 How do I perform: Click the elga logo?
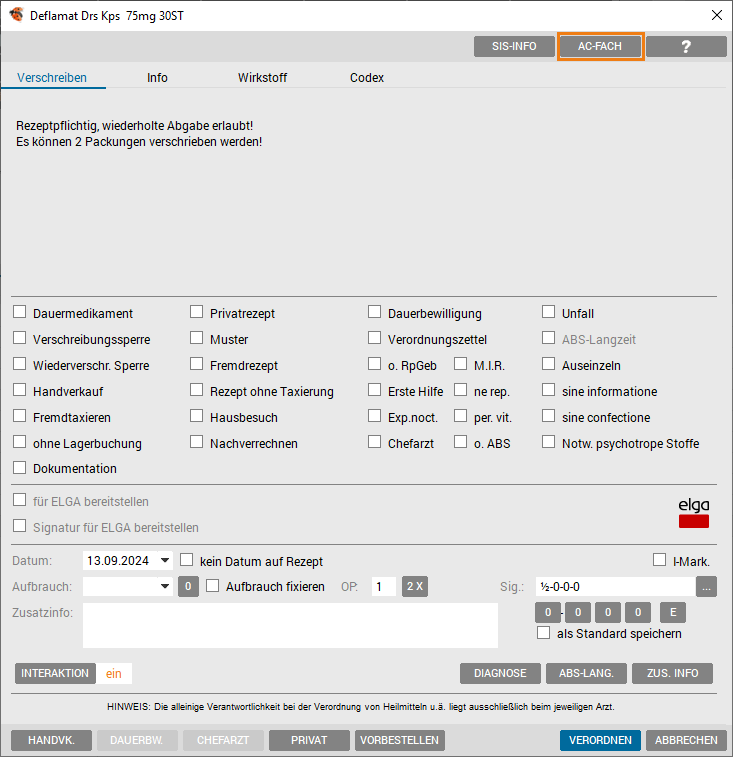click(x=694, y=513)
